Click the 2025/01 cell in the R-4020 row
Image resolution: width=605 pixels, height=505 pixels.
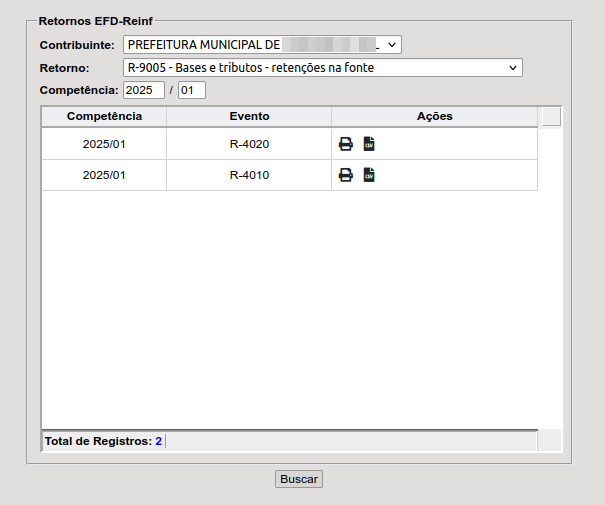[104, 144]
